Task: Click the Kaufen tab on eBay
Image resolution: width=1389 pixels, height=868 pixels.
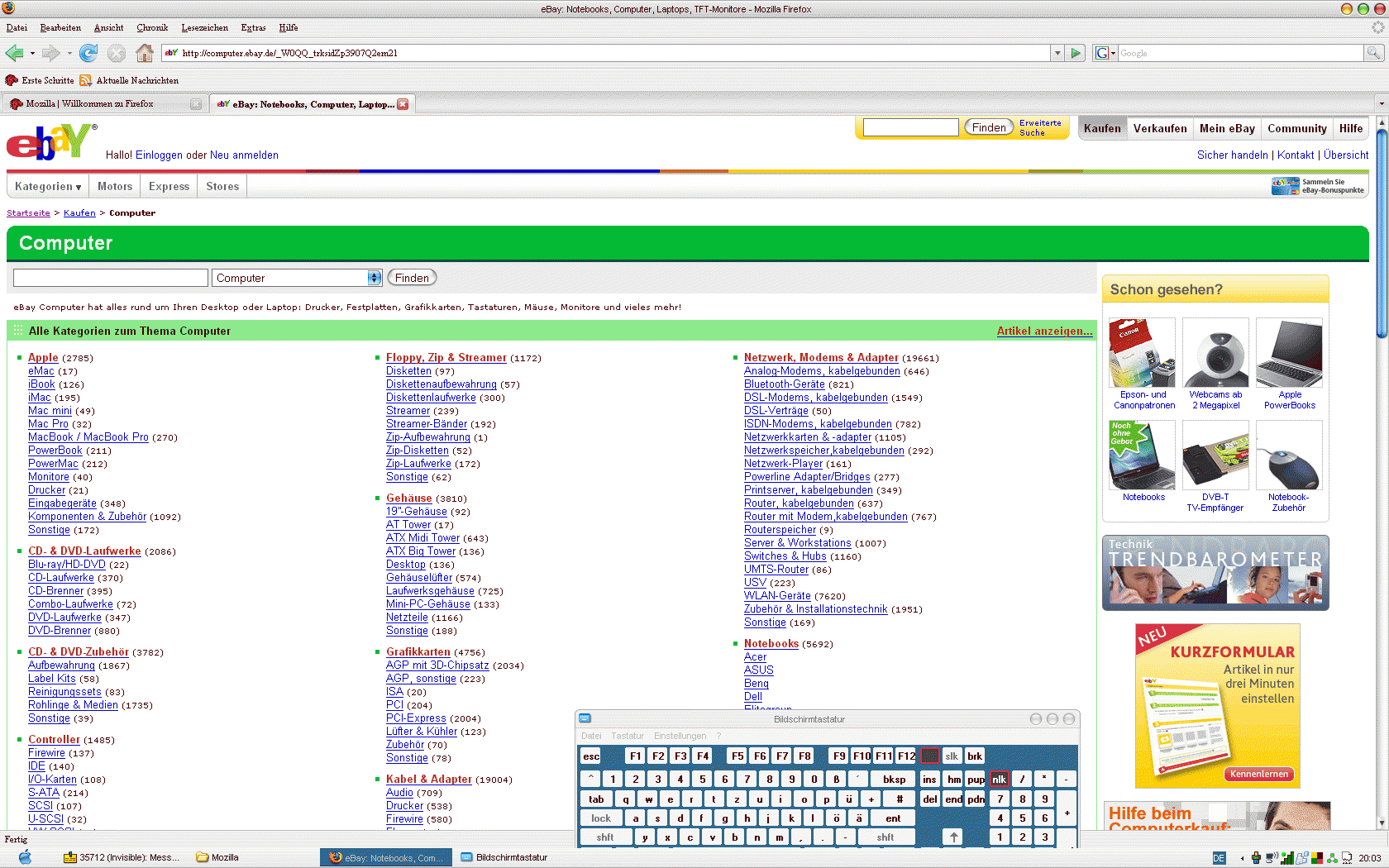Action: pyautogui.click(x=1103, y=128)
